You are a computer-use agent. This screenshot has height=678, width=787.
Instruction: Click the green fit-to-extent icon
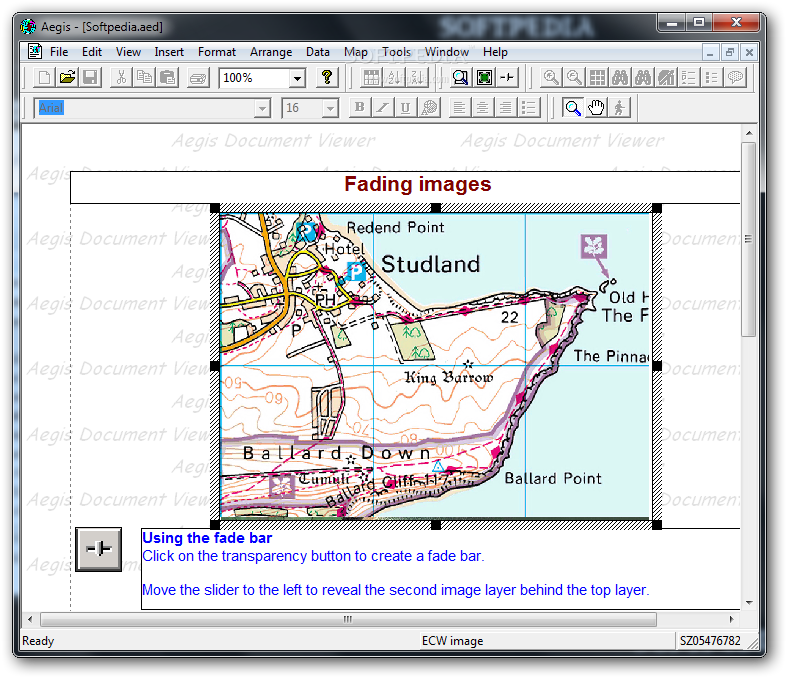click(x=484, y=78)
